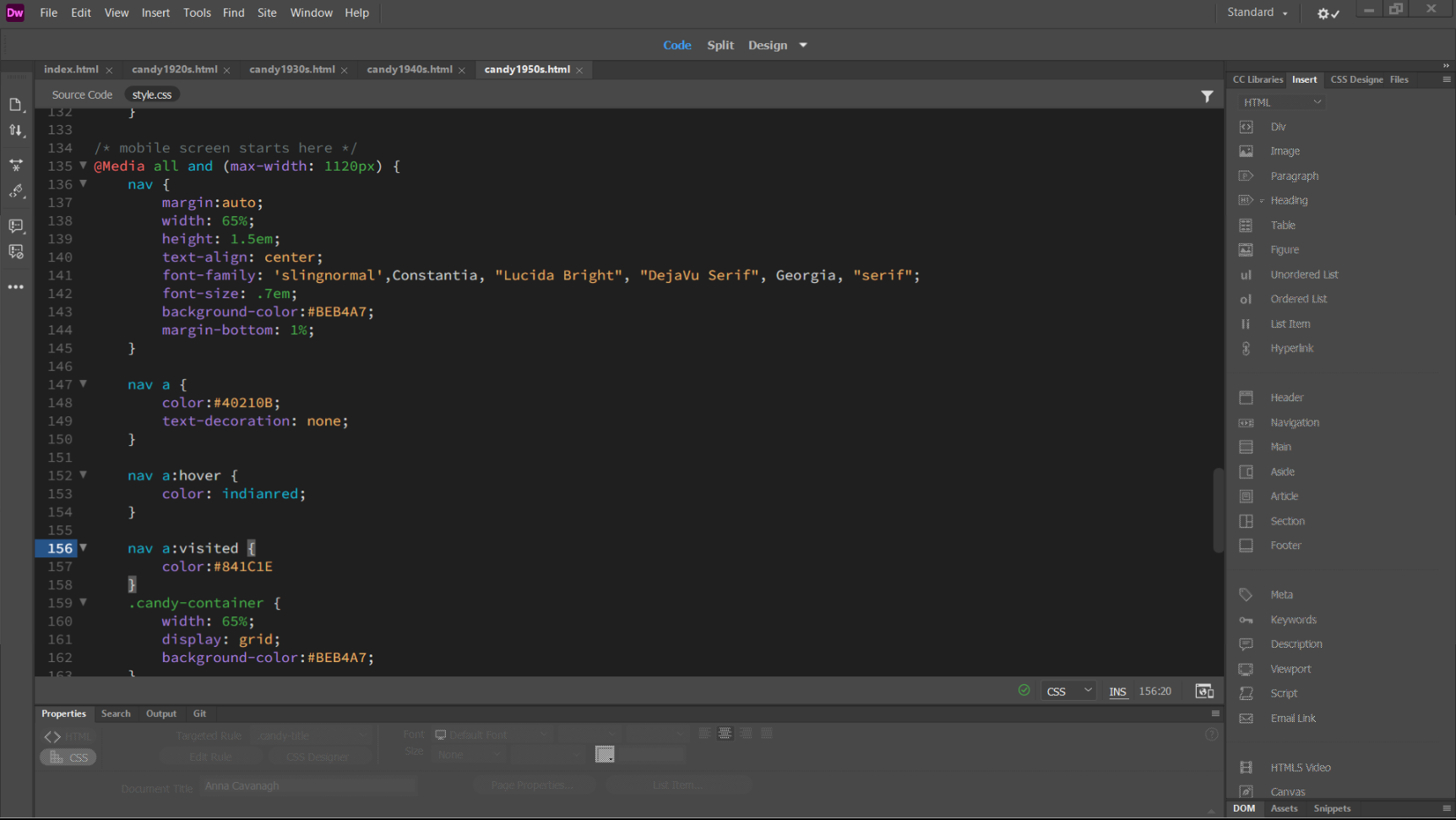Click the Remove Comment icon
This screenshot has width=1456, height=820.
pyautogui.click(x=15, y=252)
